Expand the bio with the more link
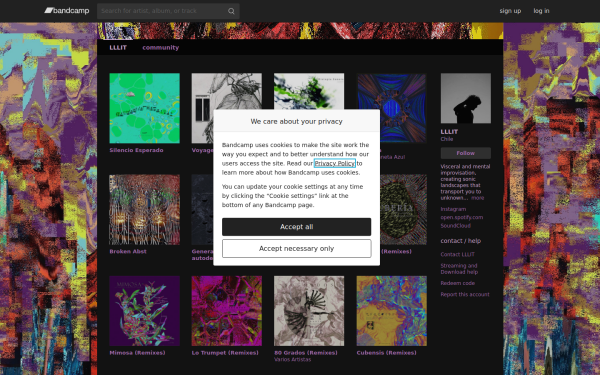This screenshot has width=600, height=375. [x=477, y=198]
